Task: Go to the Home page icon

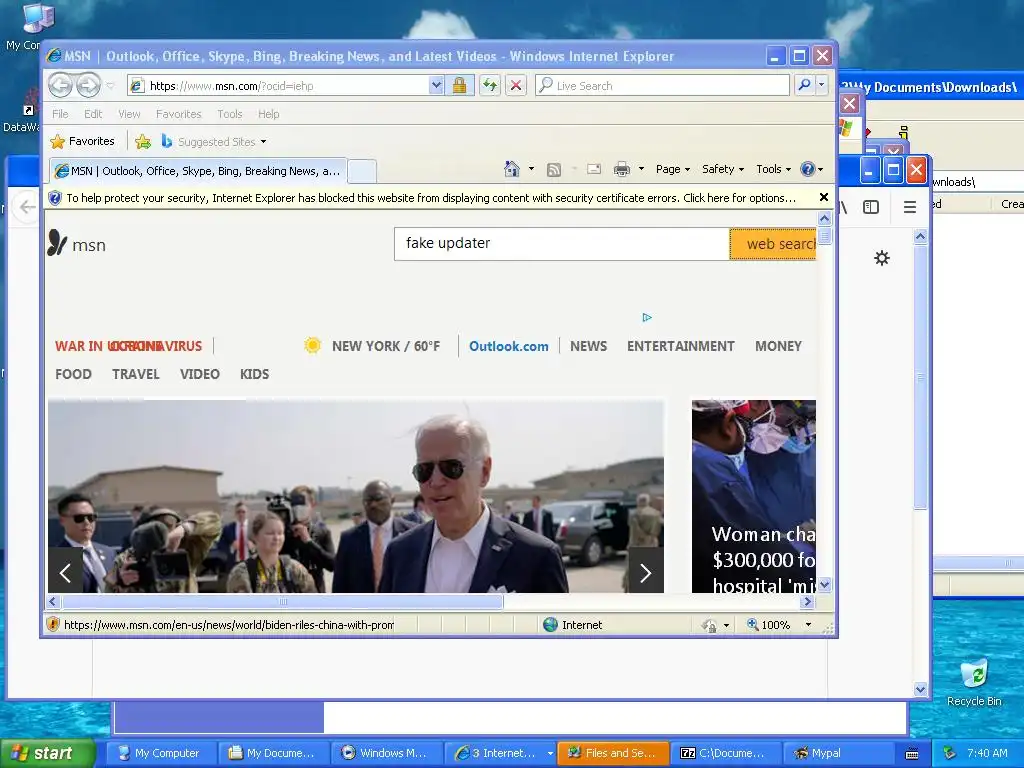Action: (512, 169)
